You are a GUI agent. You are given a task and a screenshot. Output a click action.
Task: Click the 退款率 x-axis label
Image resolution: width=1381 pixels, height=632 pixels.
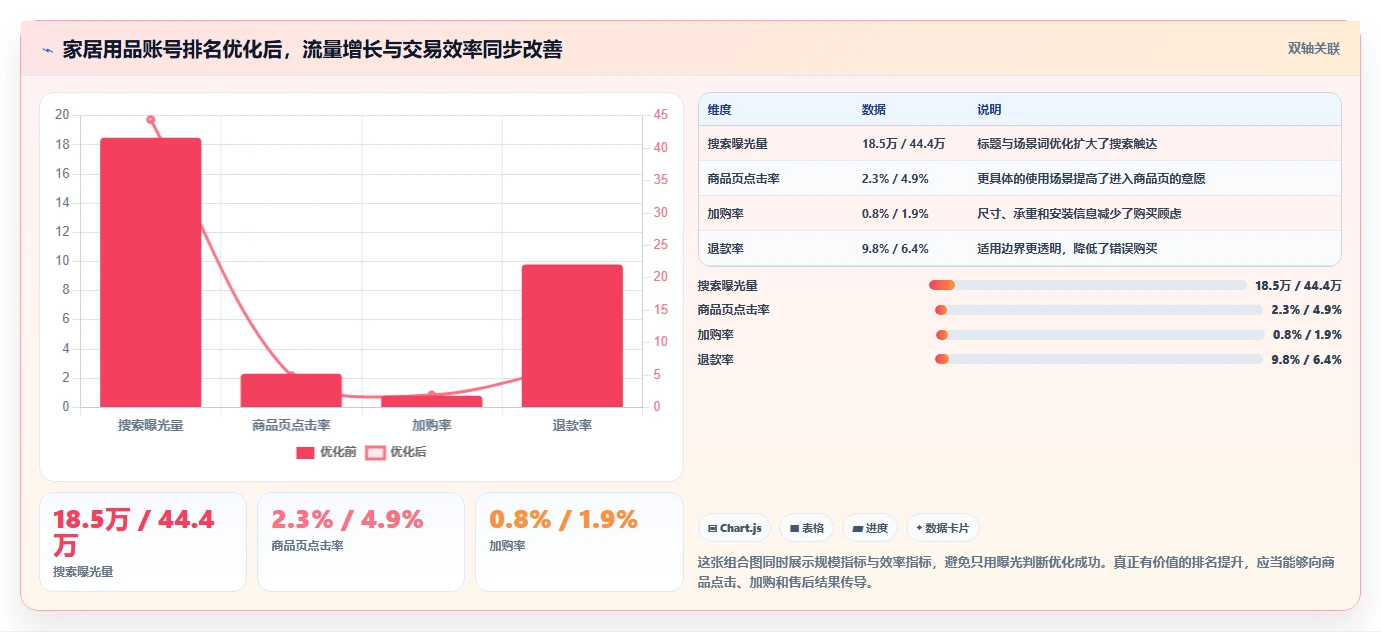point(572,425)
